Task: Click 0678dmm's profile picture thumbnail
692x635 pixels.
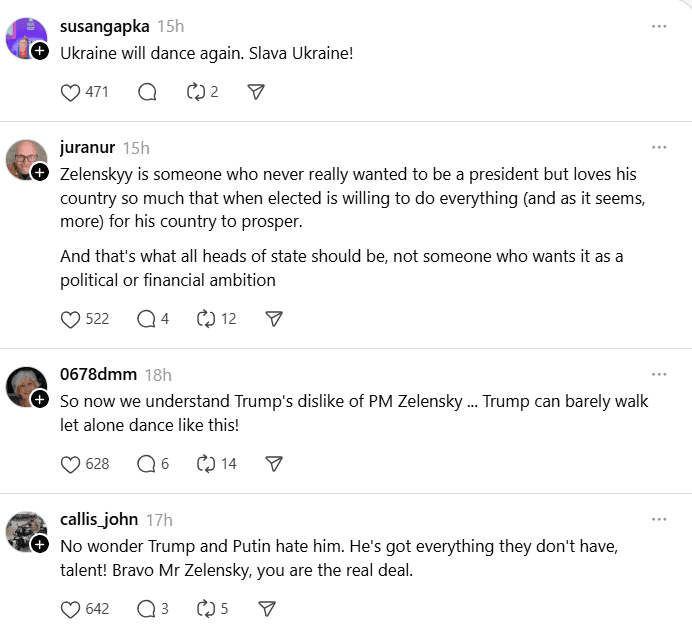Action: pos(24,387)
